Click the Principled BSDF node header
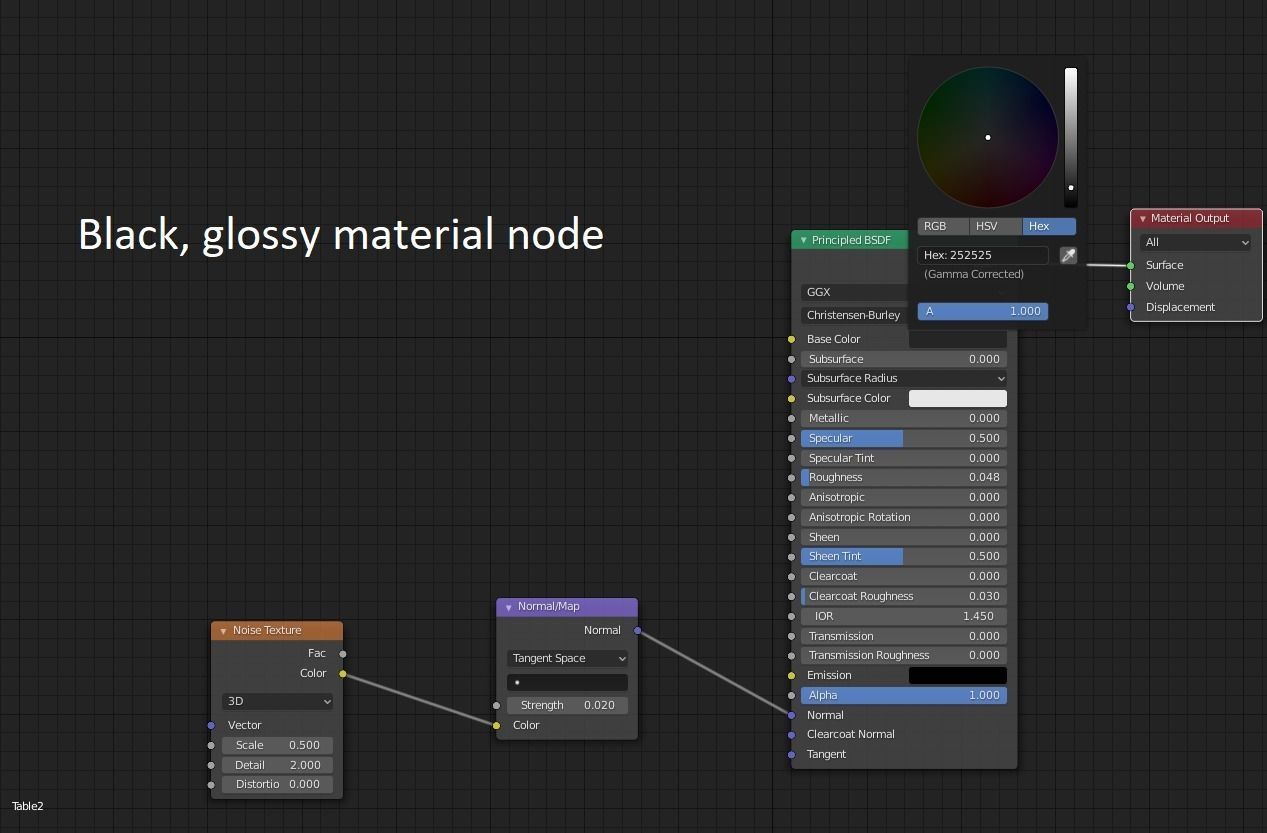The width and height of the screenshot is (1267, 833). coord(850,240)
